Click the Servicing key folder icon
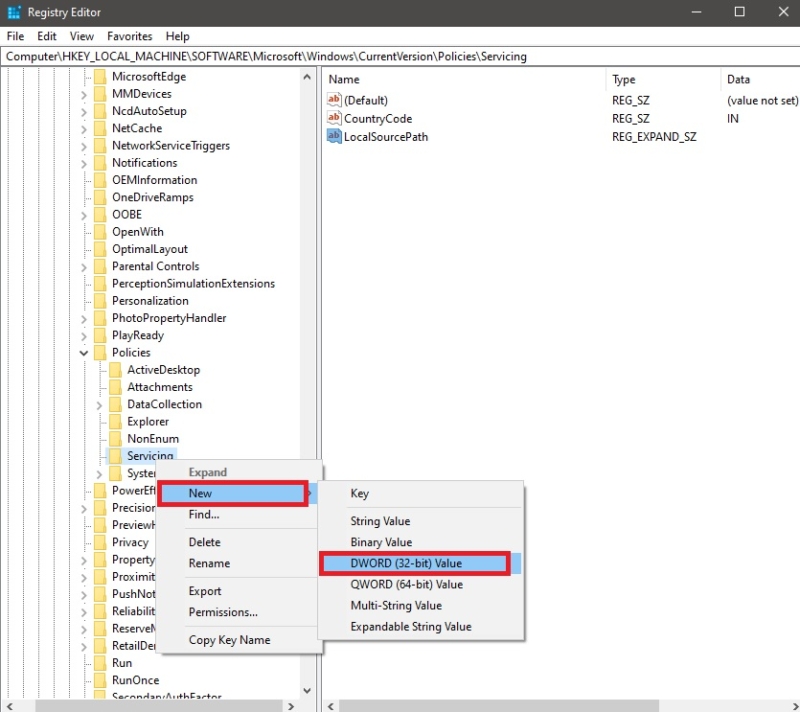800x712 pixels. (114, 455)
